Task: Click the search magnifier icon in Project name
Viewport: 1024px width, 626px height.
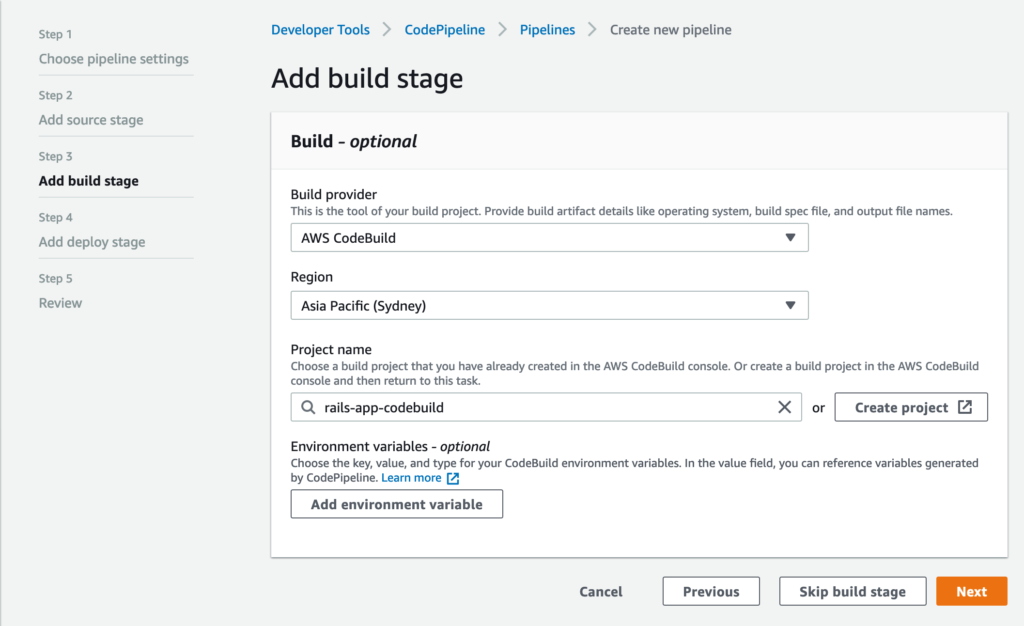Action: point(308,407)
